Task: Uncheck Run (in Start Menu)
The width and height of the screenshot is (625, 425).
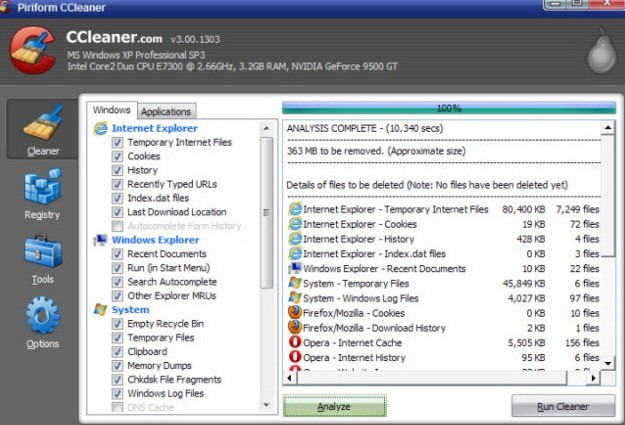Action: (x=117, y=268)
